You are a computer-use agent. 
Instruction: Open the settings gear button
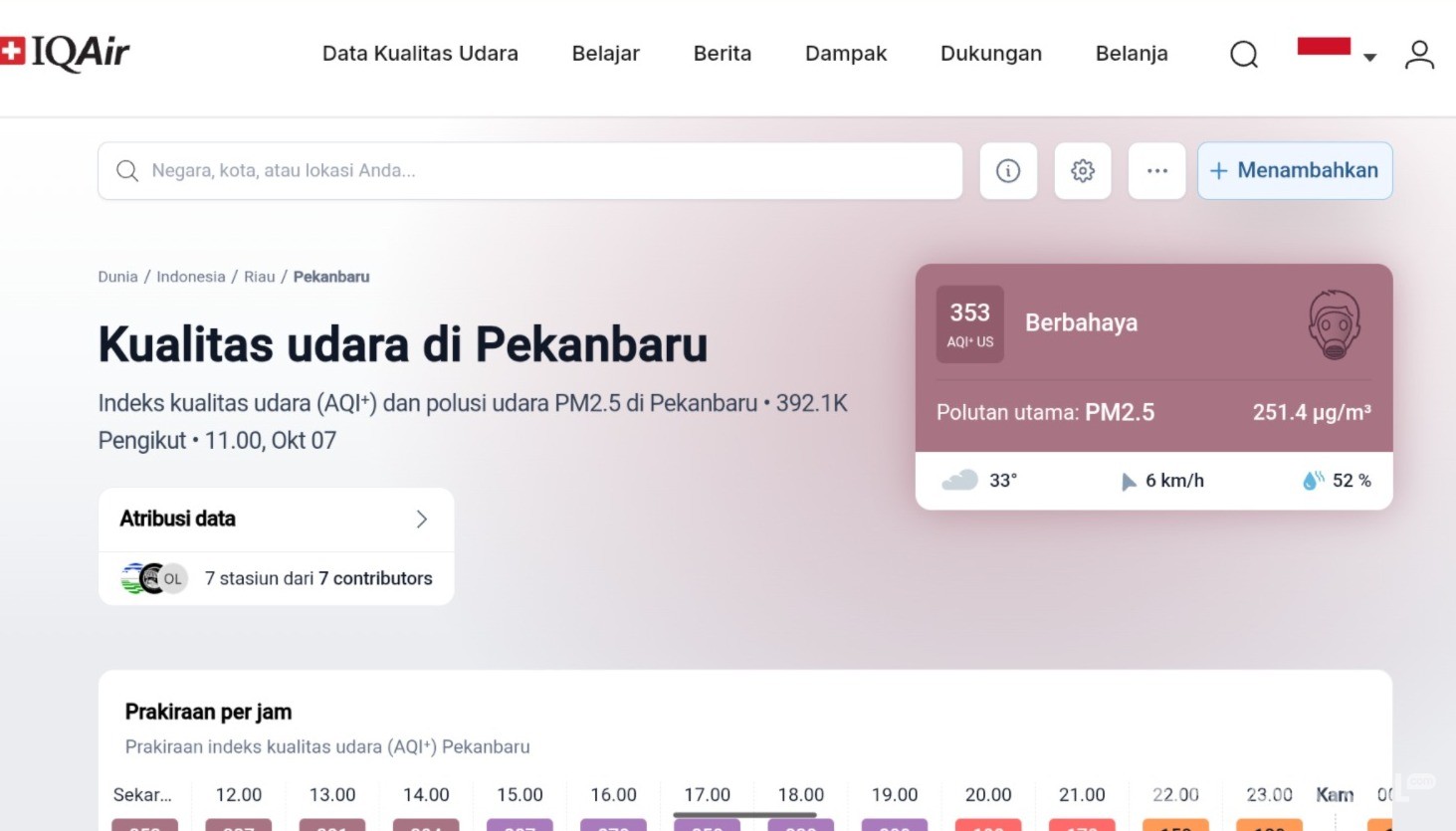click(1083, 171)
